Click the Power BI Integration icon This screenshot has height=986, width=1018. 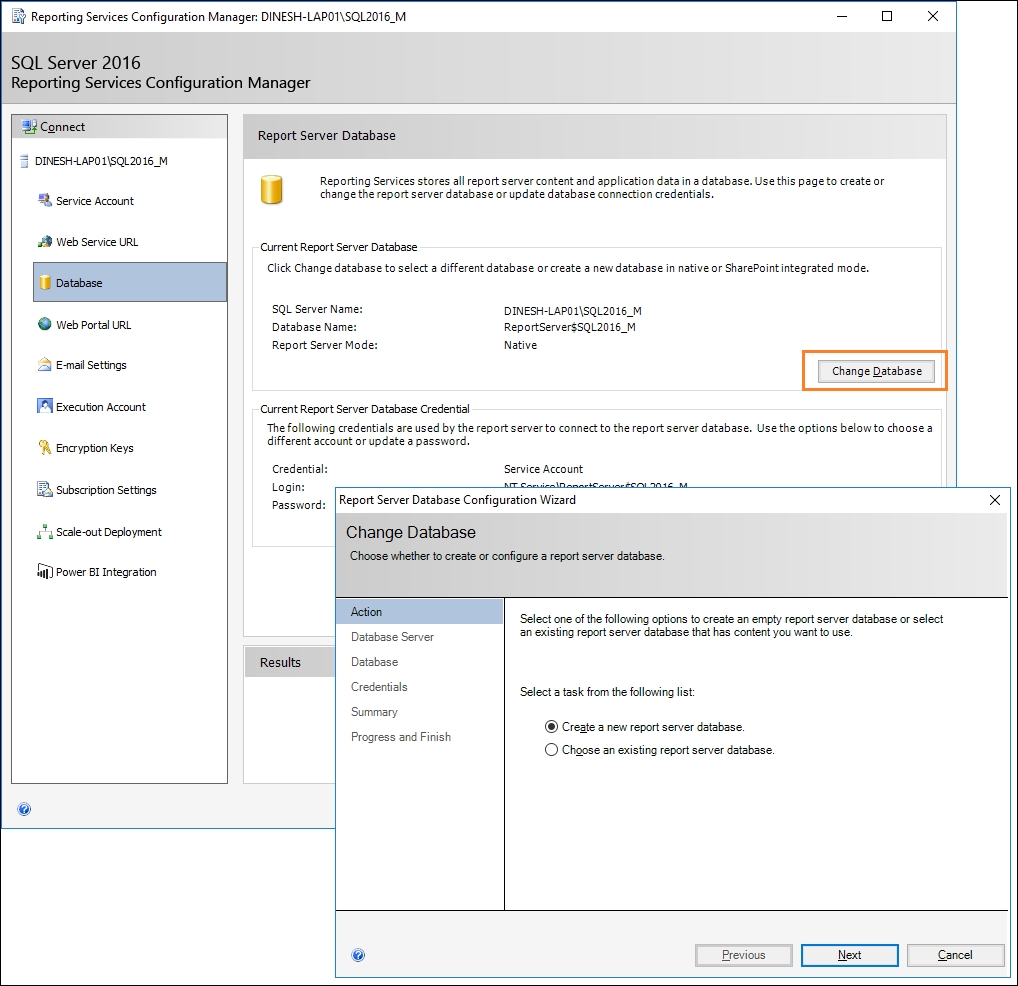44,571
